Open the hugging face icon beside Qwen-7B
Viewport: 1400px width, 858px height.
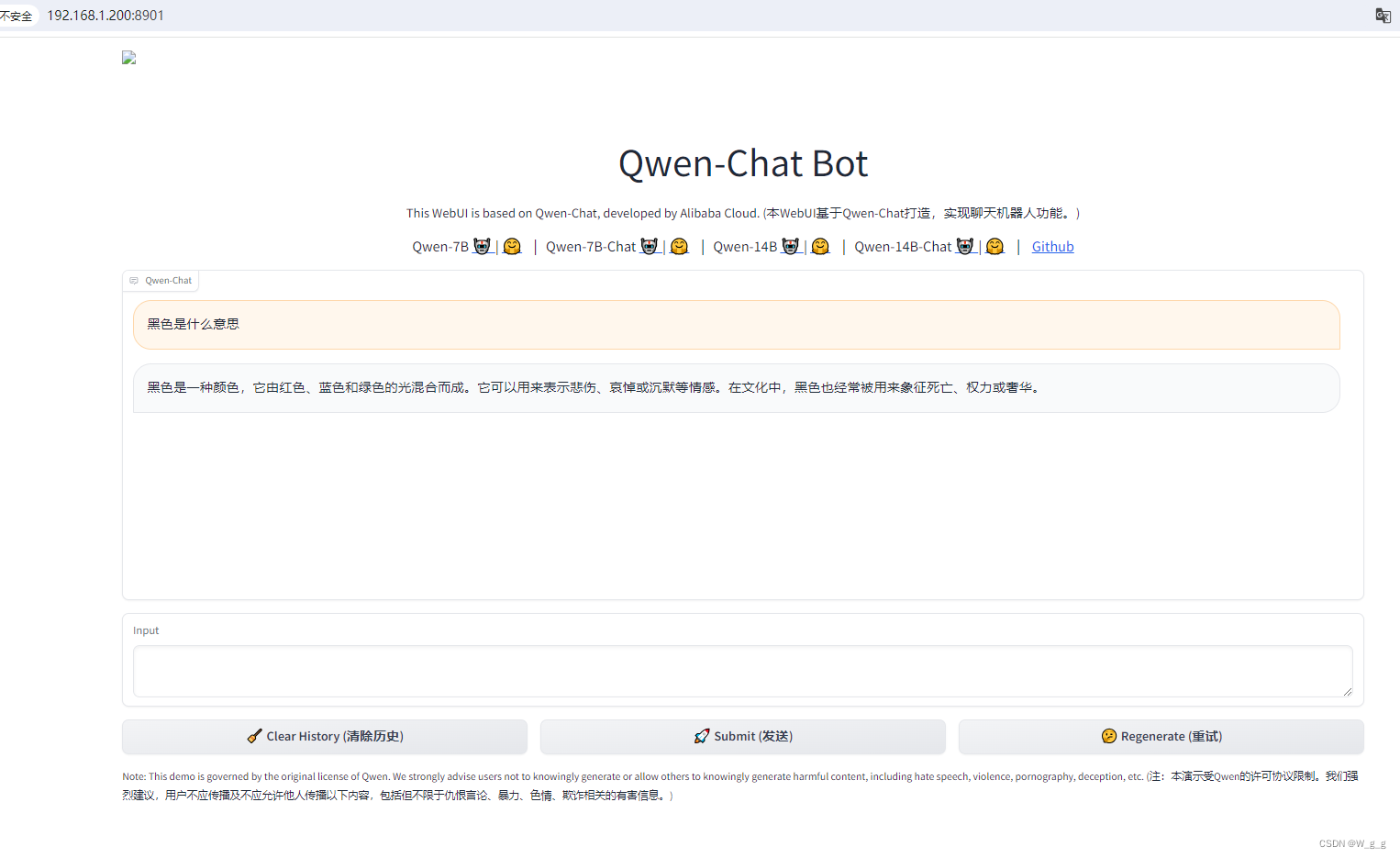tap(512, 246)
